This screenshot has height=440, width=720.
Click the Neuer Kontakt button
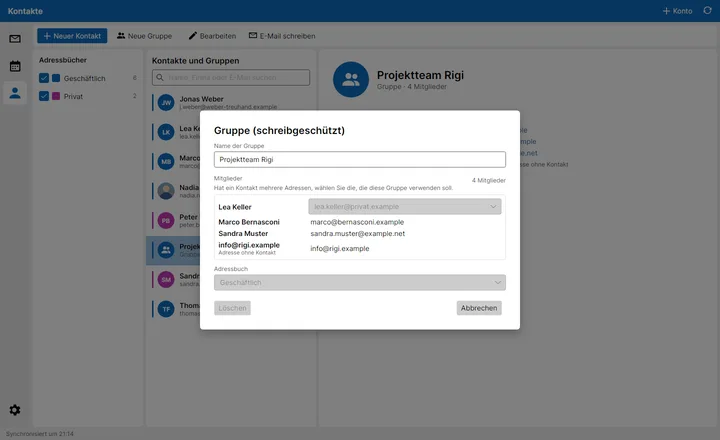pos(72,36)
